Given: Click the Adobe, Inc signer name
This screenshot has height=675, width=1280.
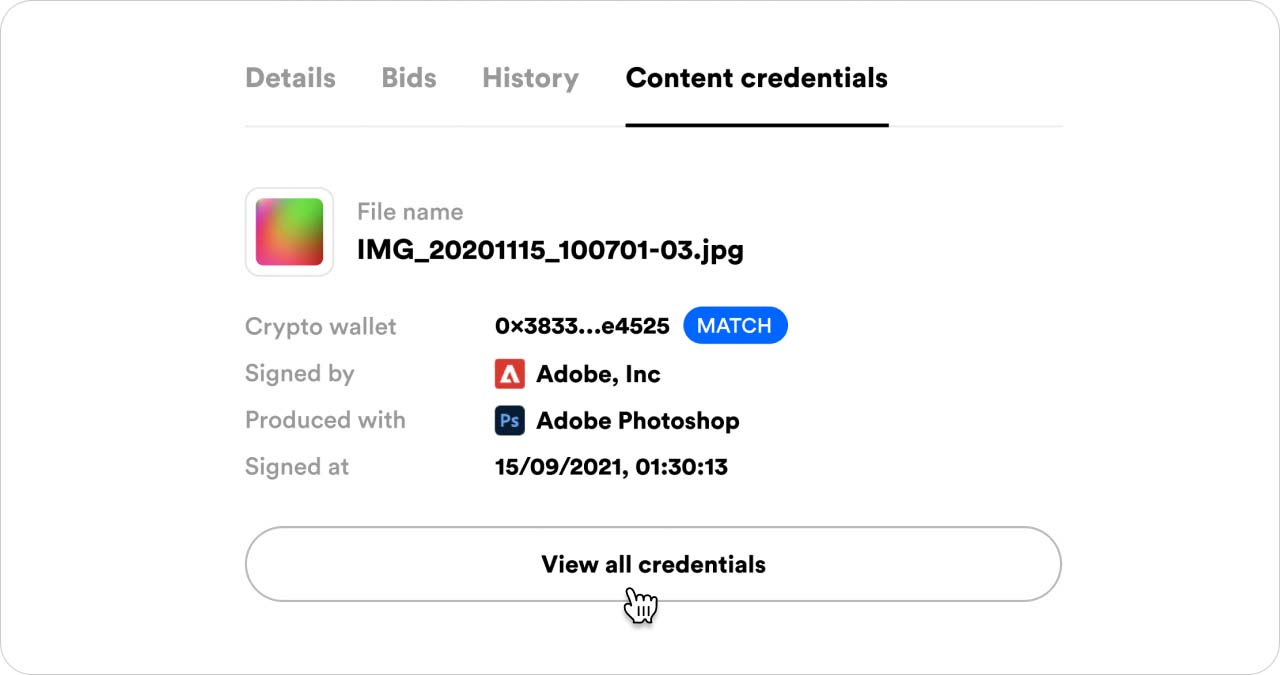Looking at the screenshot, I should (x=598, y=374).
